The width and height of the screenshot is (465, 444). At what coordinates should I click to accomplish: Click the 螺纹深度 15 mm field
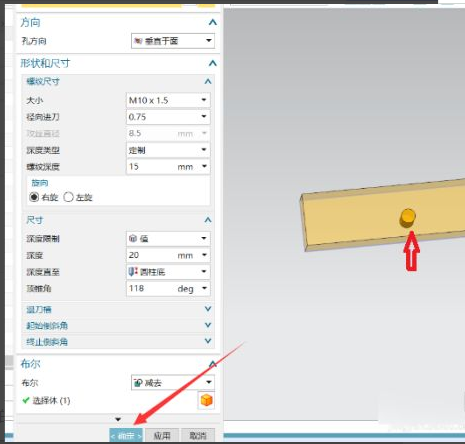168,166
